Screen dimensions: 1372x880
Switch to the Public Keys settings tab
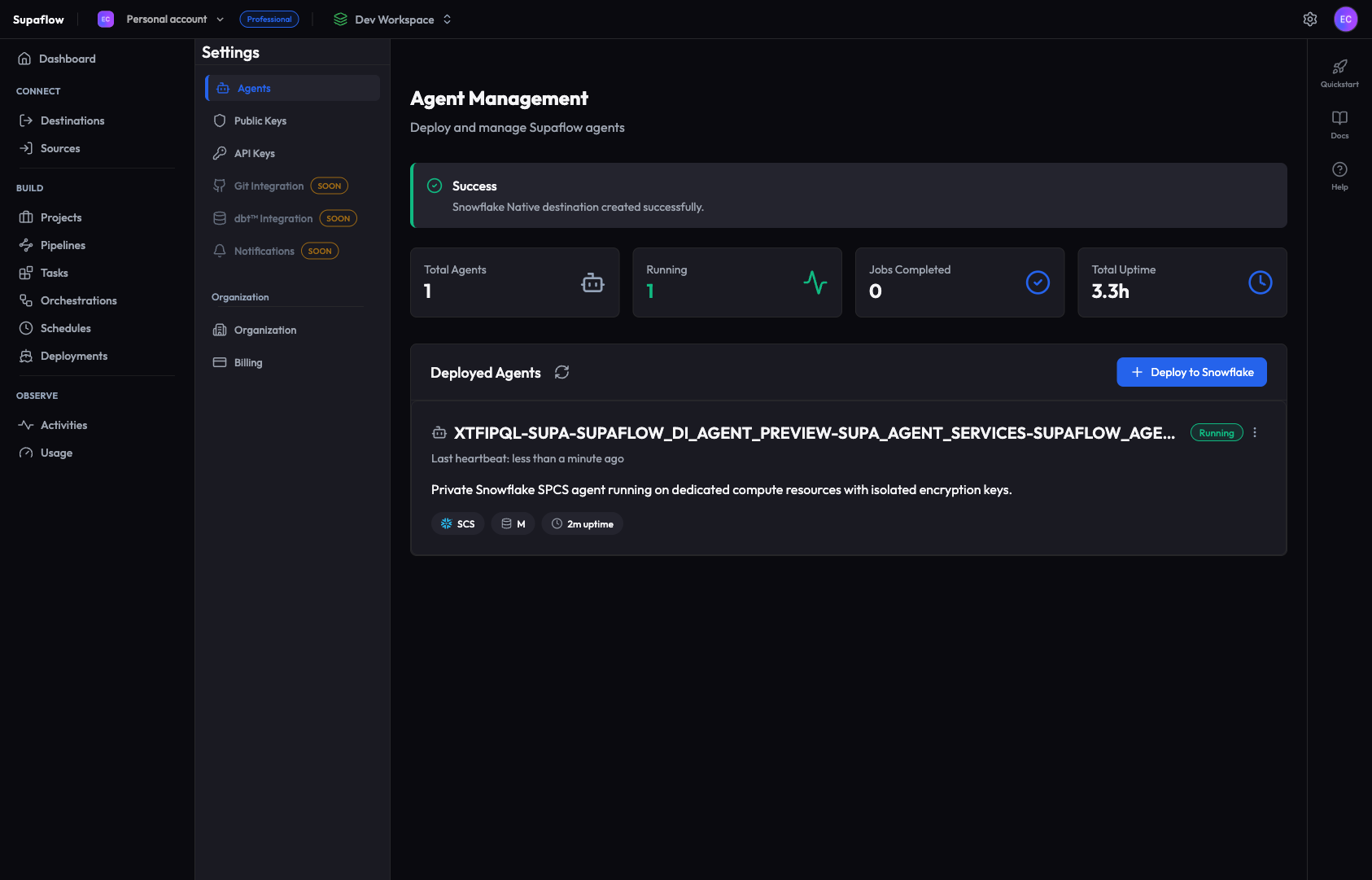click(x=260, y=120)
